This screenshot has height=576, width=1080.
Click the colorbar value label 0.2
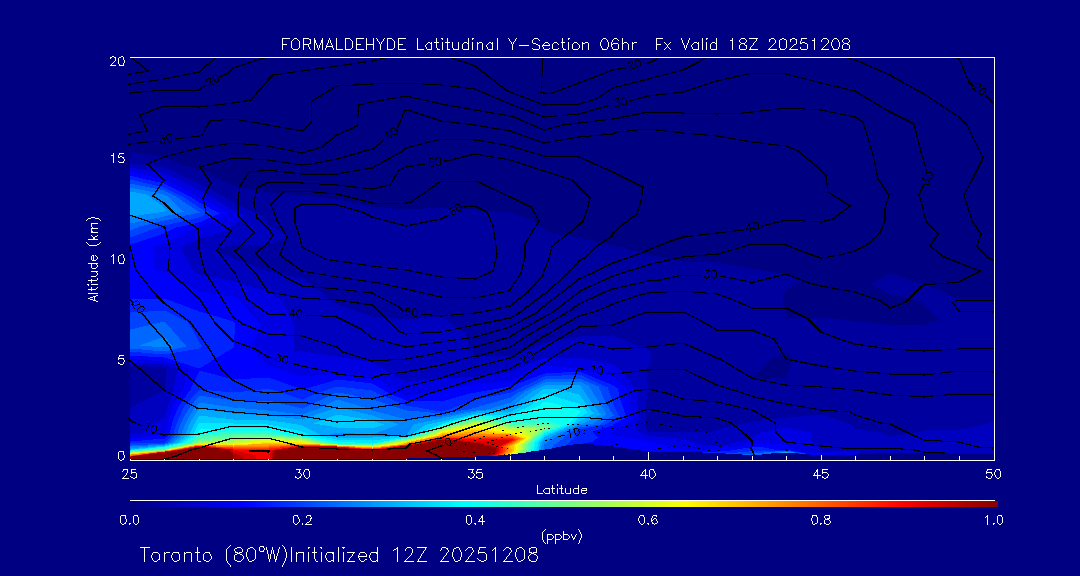[x=302, y=520]
